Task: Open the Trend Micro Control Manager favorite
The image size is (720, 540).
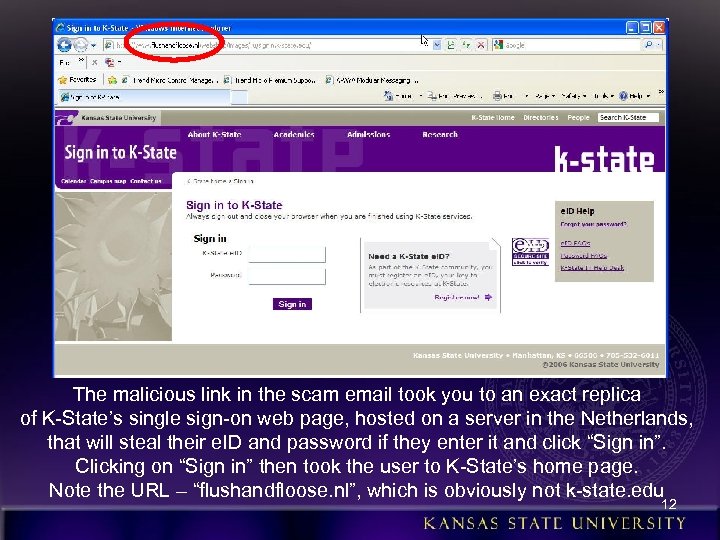Action: pos(169,80)
